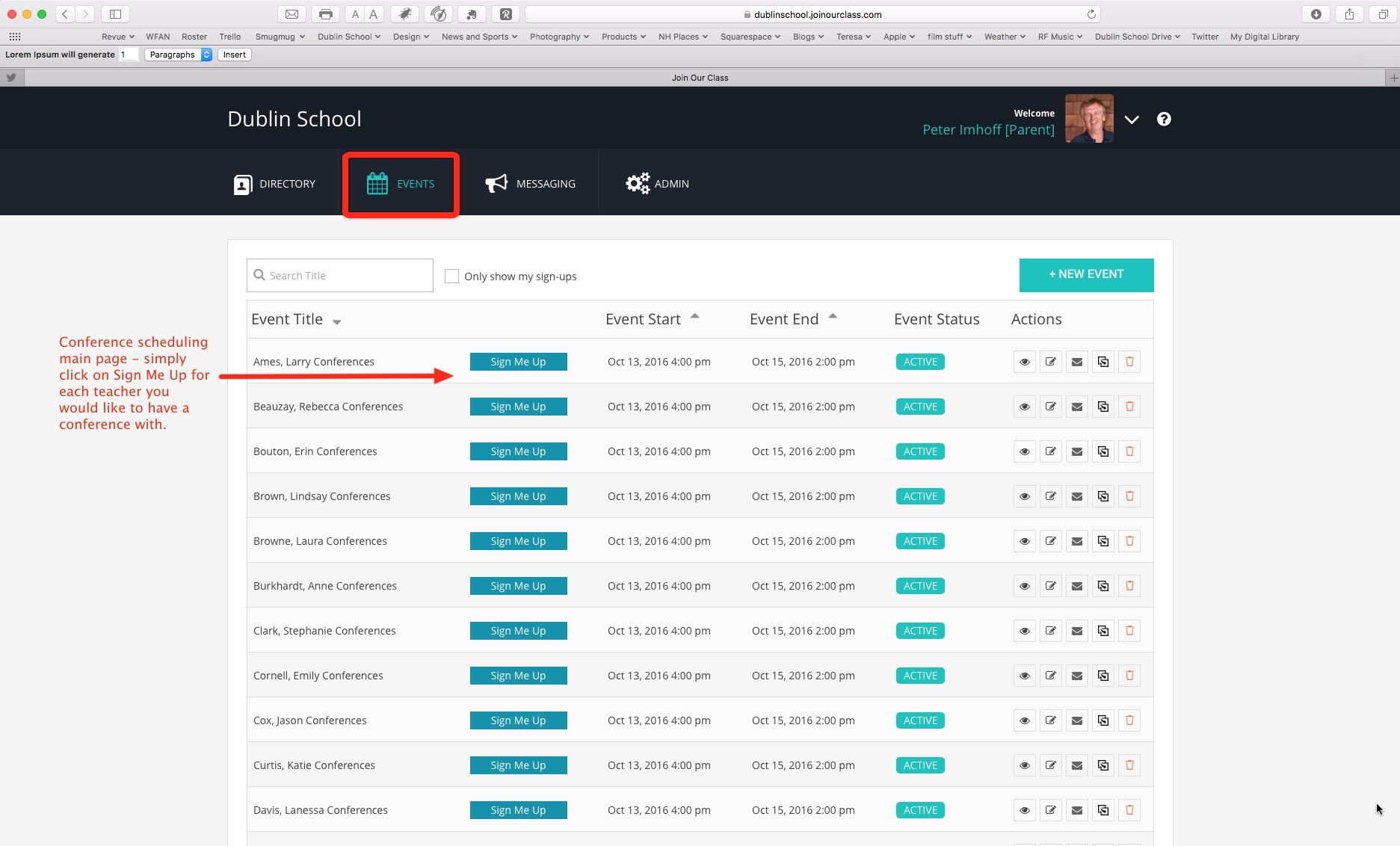Copy the Davis, Lanessa Conferences event
The width and height of the screenshot is (1400, 846).
click(x=1103, y=810)
